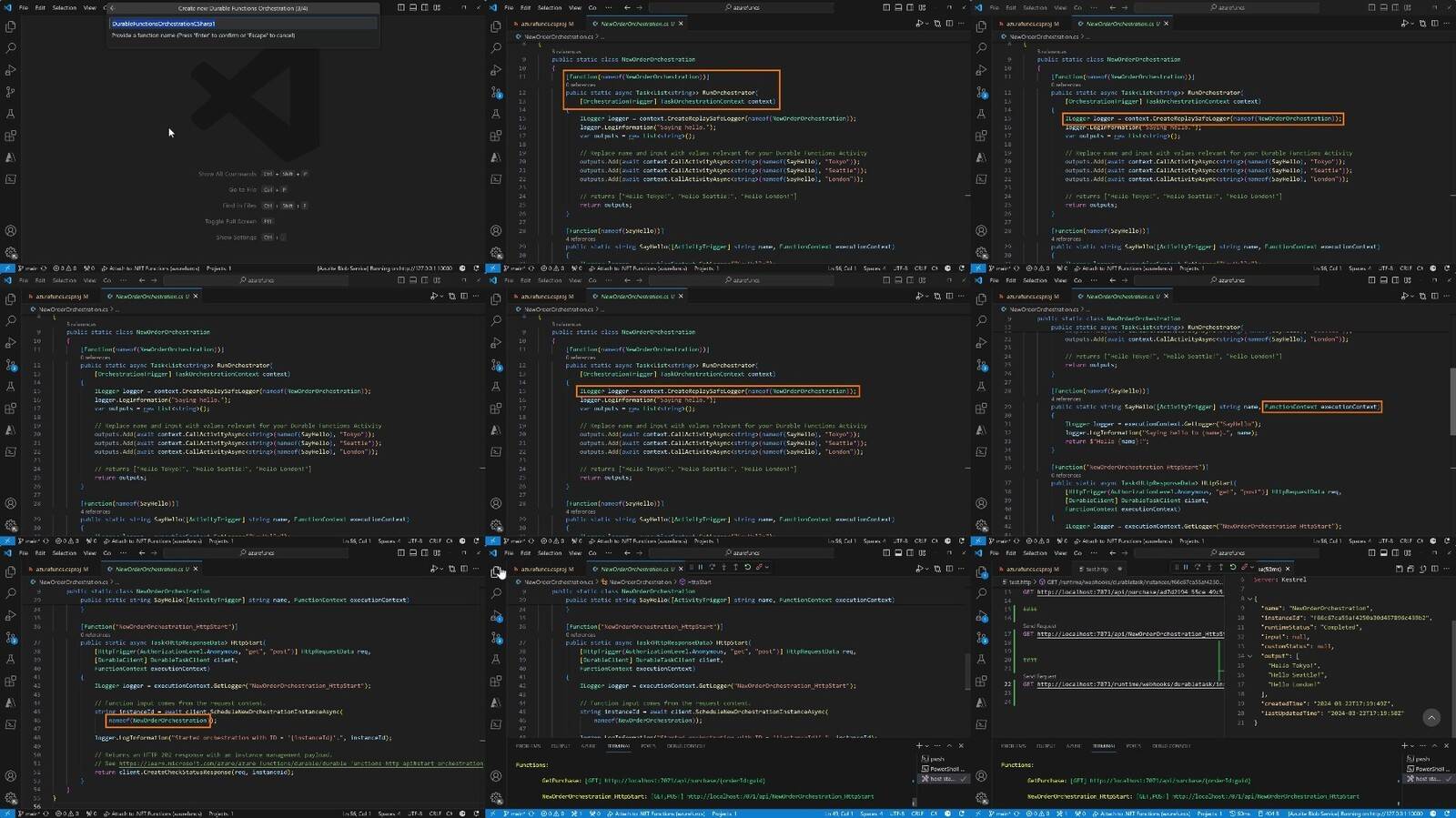
Task: Select the pwsh terminal in the bottom-right panel
Action: coord(1422,759)
